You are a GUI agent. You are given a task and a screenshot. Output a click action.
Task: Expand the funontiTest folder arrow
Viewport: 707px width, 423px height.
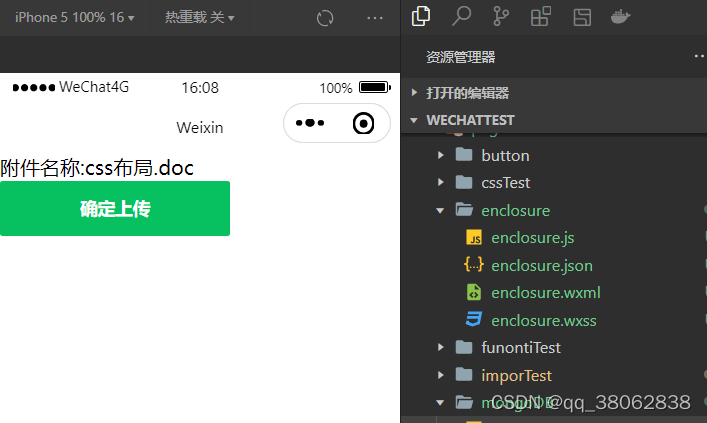click(x=441, y=347)
